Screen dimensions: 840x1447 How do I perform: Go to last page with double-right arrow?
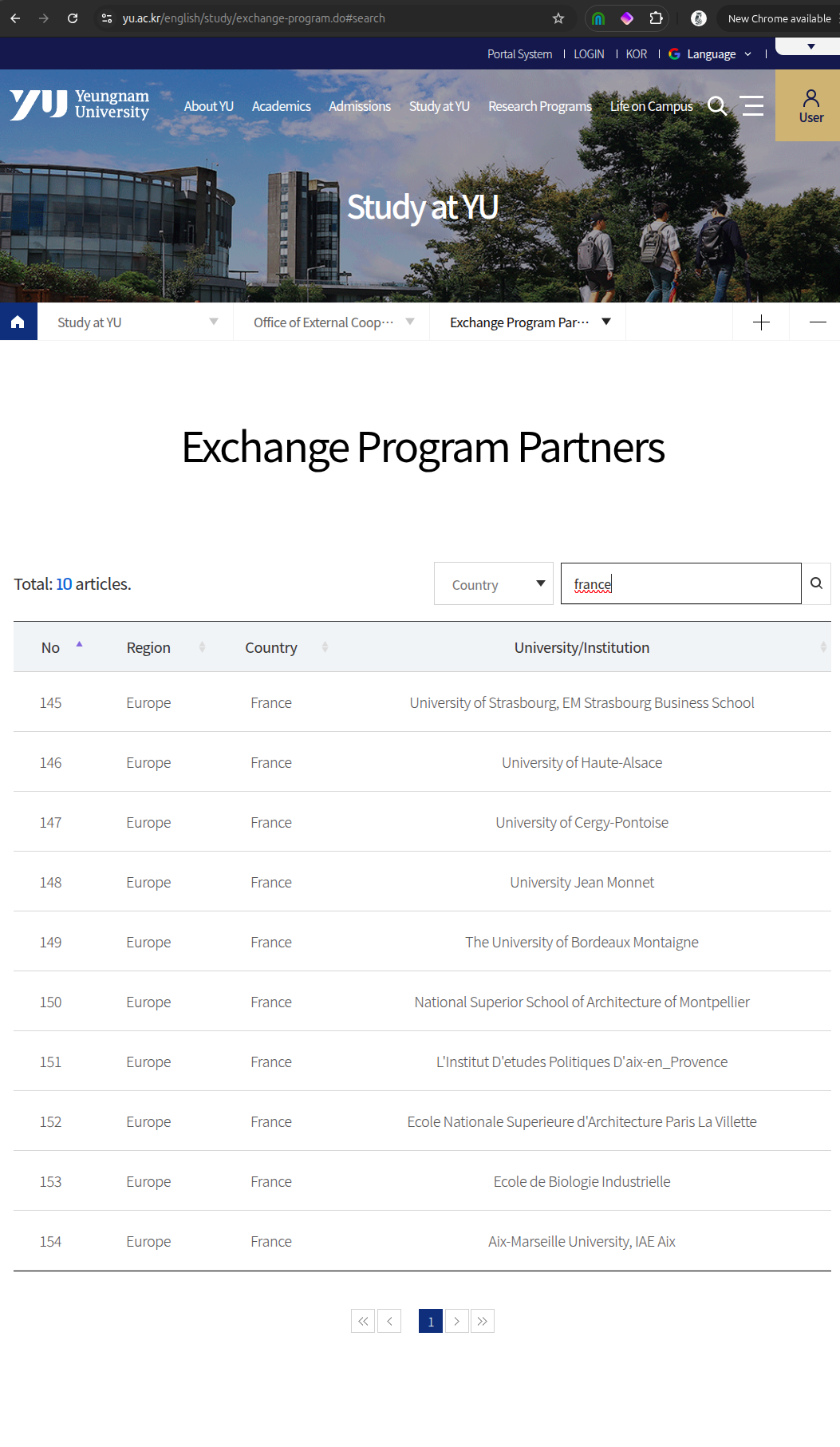click(x=483, y=1321)
